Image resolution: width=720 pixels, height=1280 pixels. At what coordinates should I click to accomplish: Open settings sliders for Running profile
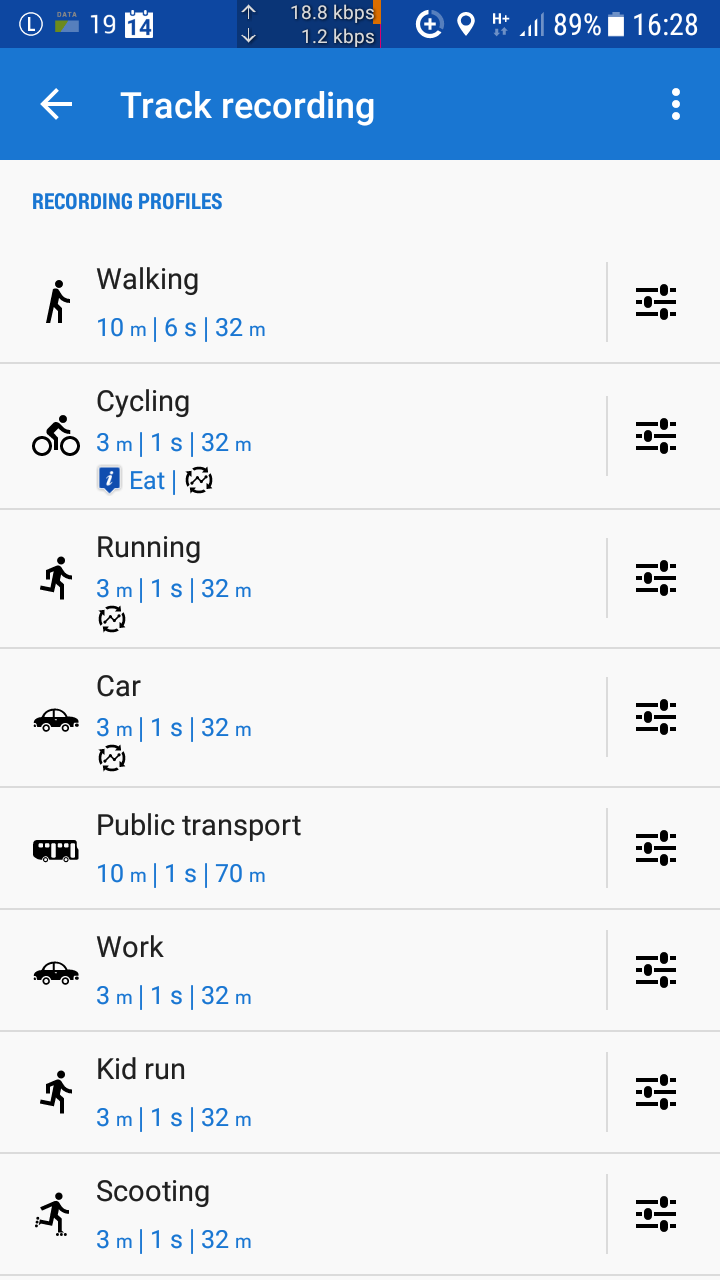656,578
